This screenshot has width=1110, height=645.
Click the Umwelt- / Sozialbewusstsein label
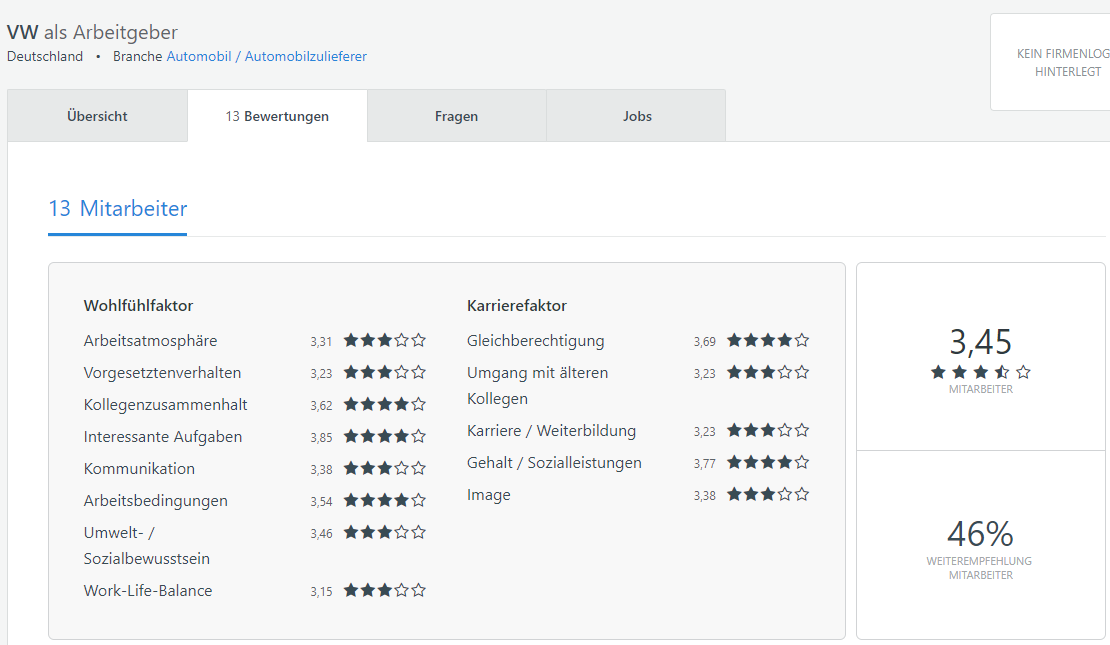click(147, 546)
